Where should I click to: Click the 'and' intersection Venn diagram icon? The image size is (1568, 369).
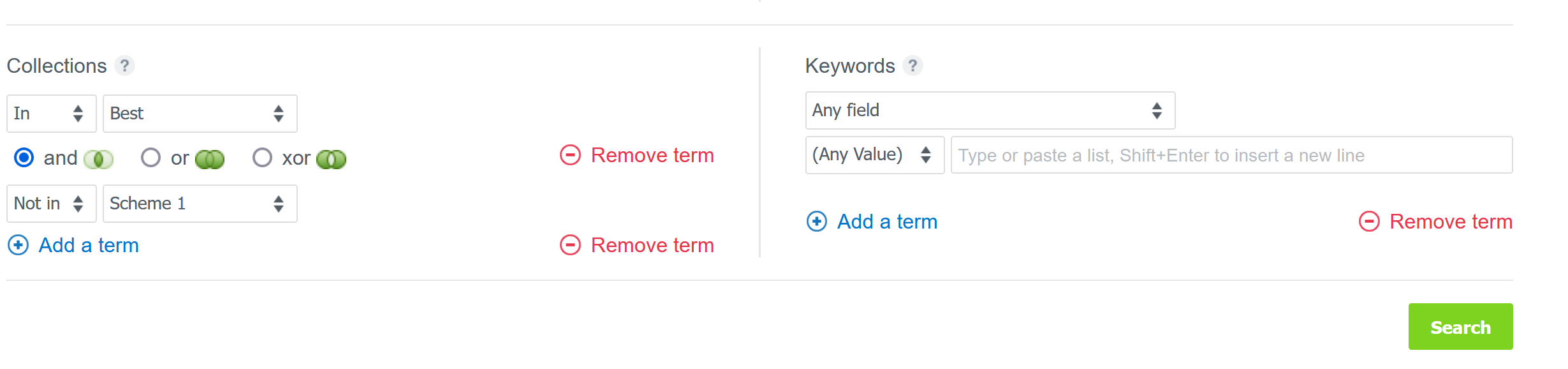(x=99, y=159)
